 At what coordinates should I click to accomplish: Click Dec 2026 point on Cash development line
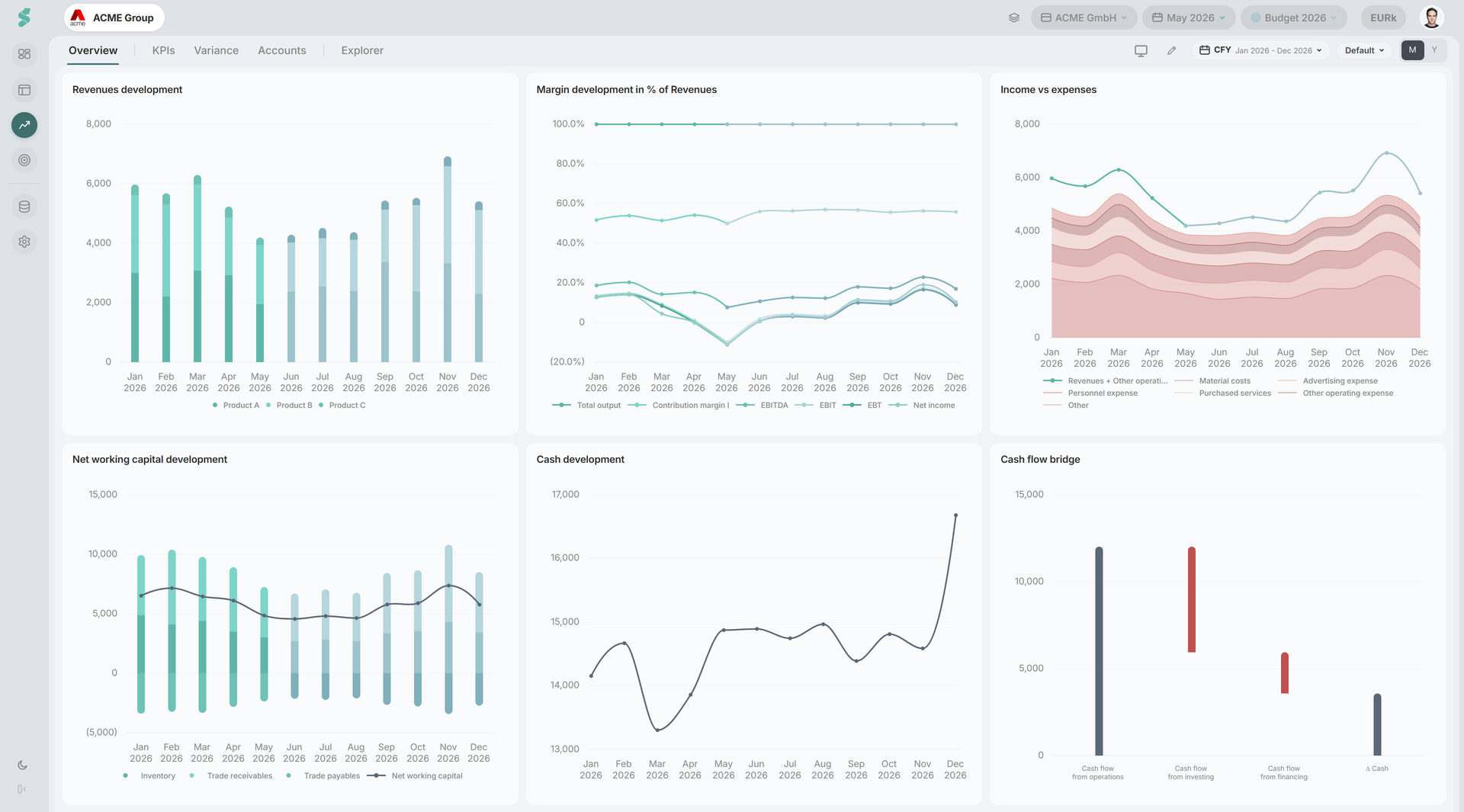click(x=955, y=515)
